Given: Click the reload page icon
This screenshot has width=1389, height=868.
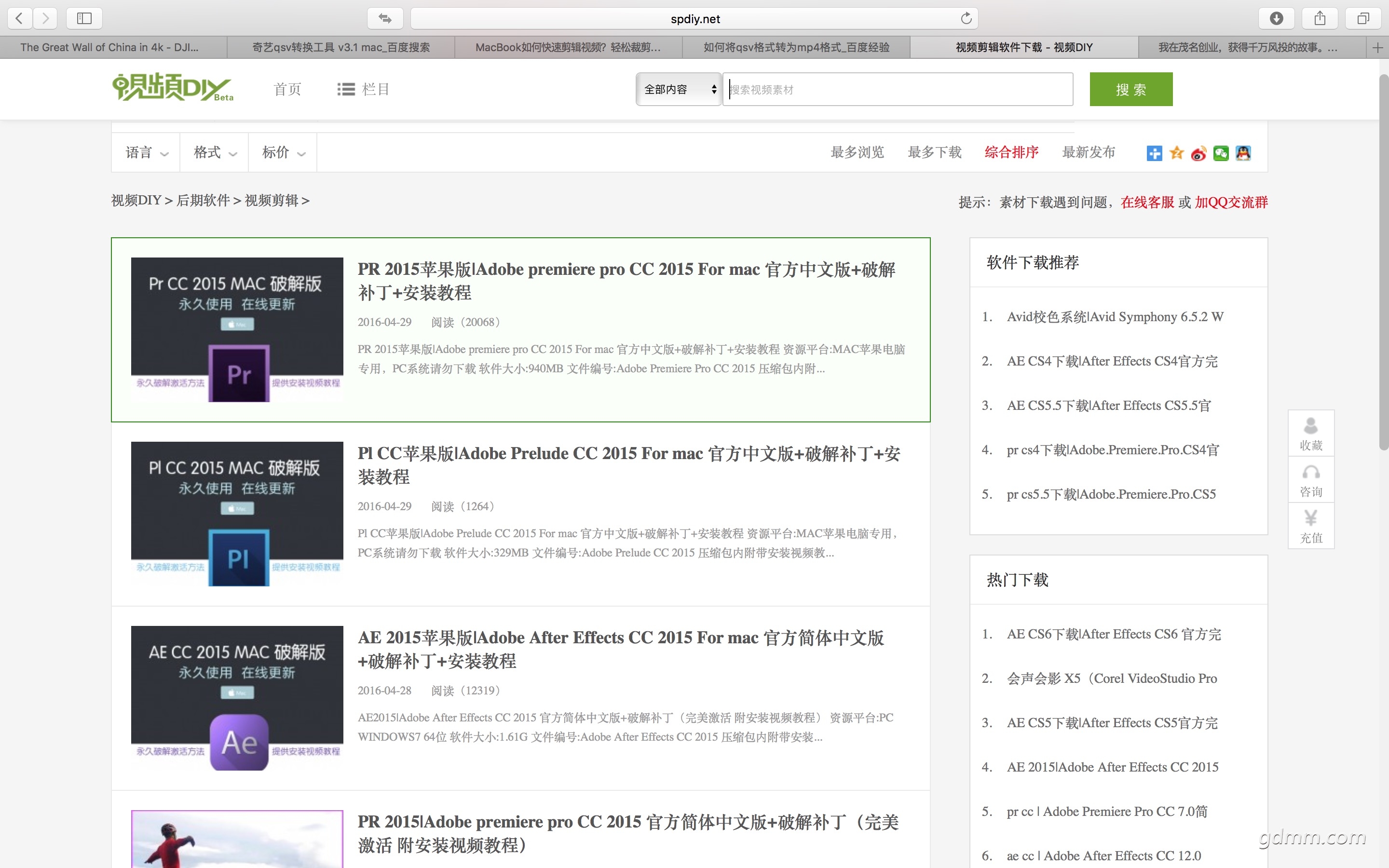Looking at the screenshot, I should click(x=966, y=18).
